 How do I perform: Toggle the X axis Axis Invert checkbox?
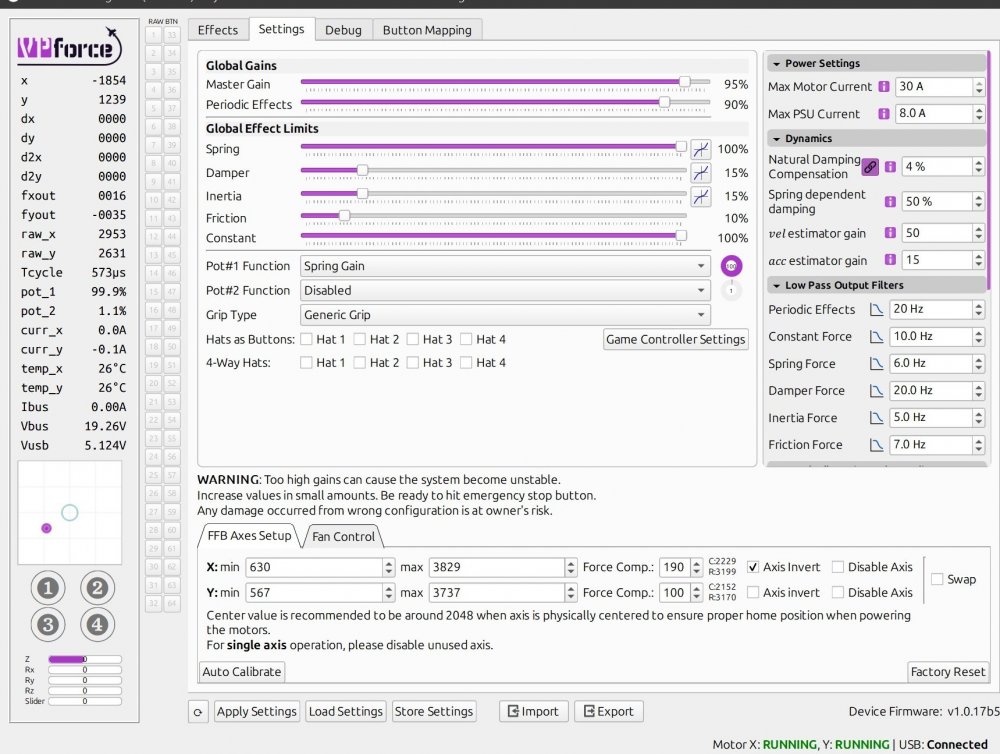pyautogui.click(x=754, y=567)
